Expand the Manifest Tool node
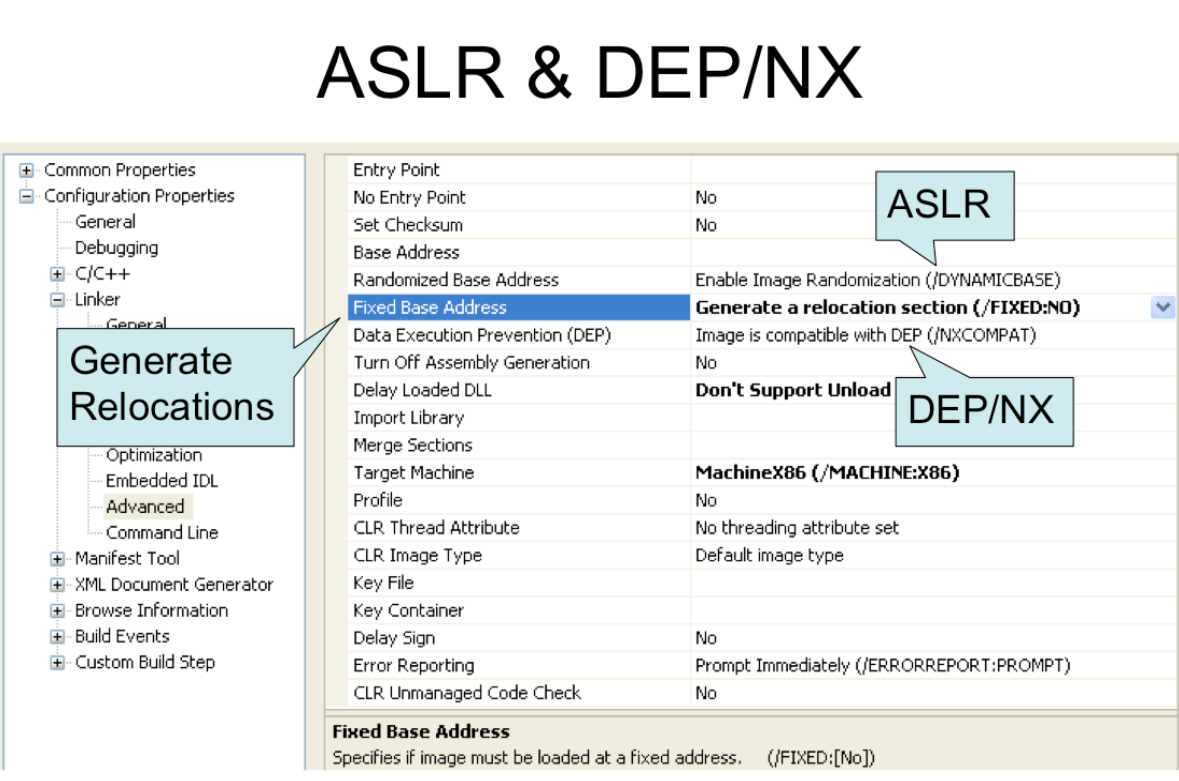 [58, 559]
